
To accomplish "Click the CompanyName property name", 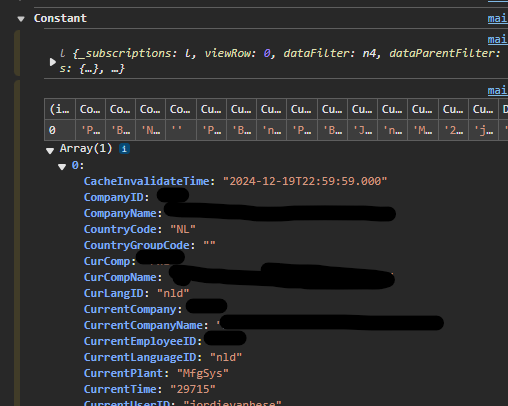I will (120, 213).
